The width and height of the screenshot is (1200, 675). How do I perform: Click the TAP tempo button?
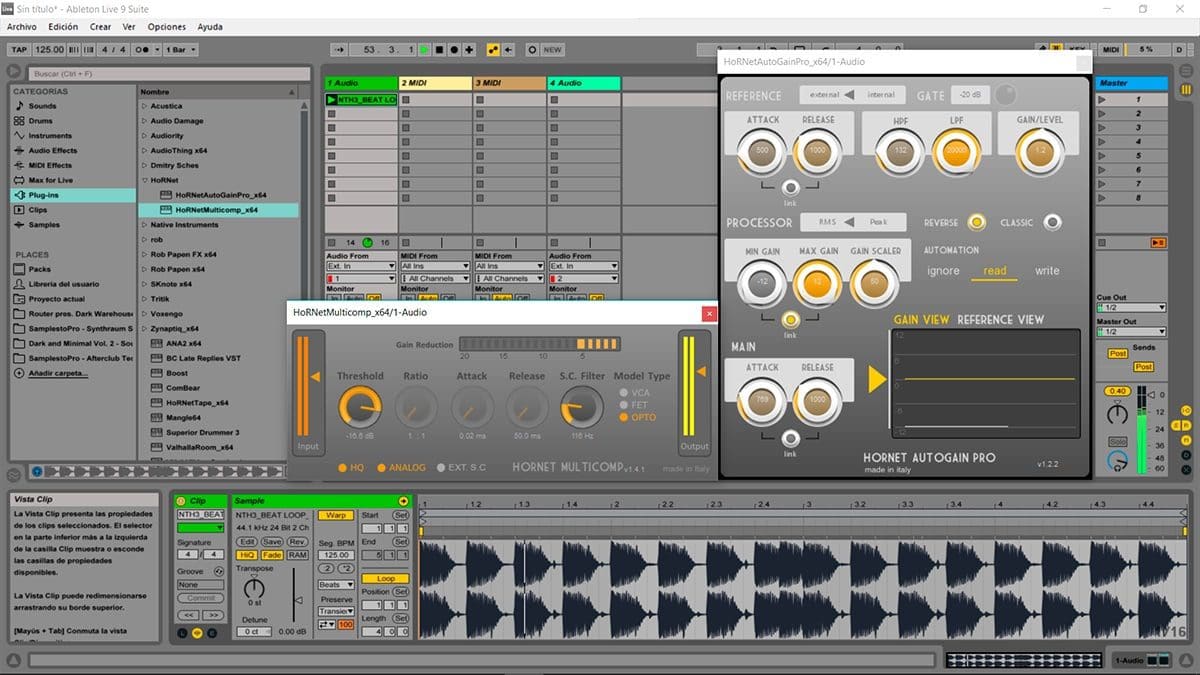(x=19, y=49)
